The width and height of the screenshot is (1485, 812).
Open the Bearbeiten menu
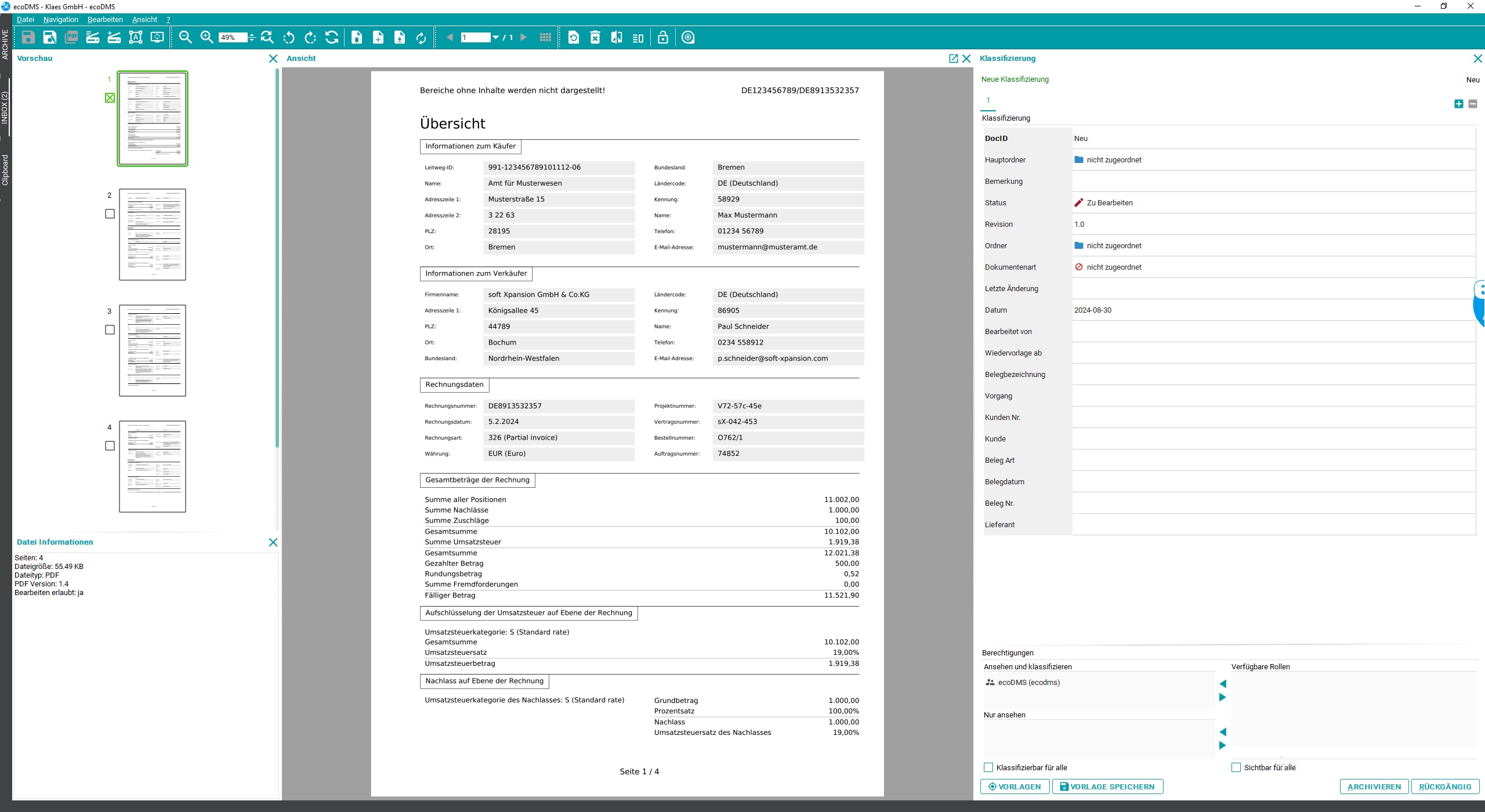(105, 19)
